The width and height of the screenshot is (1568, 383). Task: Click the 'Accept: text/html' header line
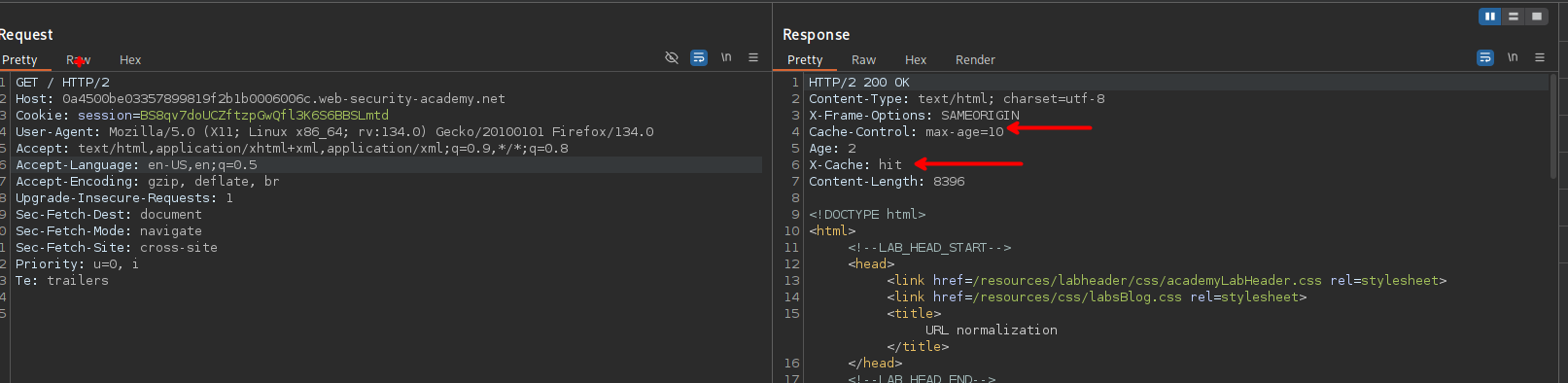pyautogui.click(x=292, y=149)
